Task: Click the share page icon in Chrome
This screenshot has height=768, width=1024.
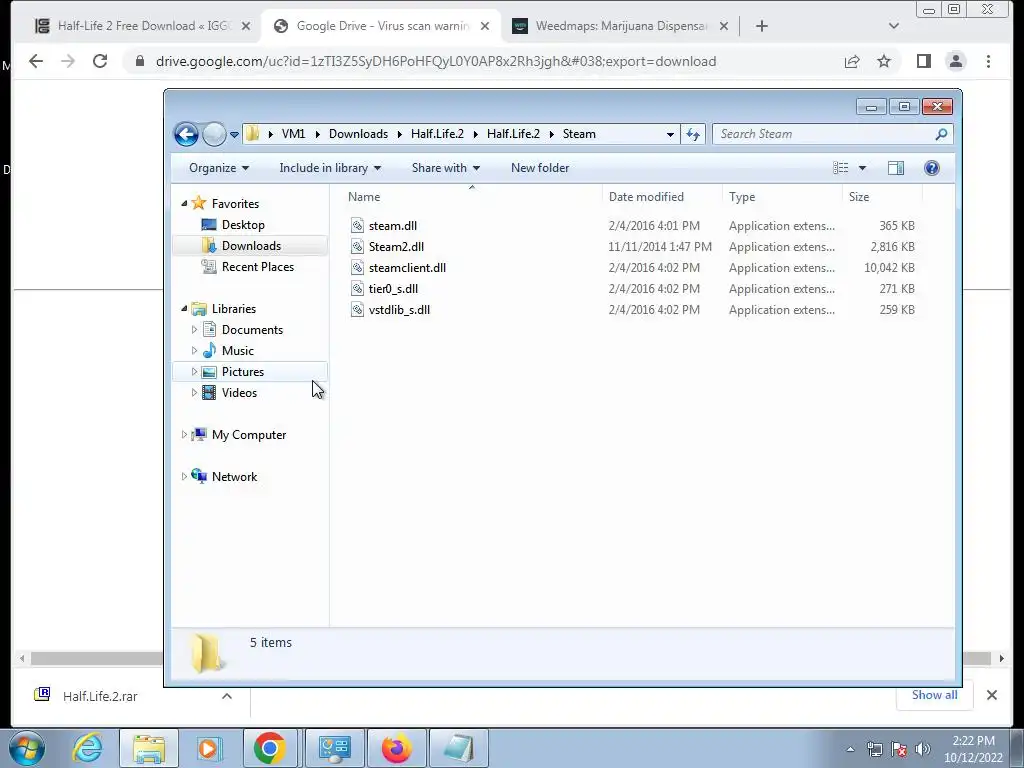Action: click(852, 61)
